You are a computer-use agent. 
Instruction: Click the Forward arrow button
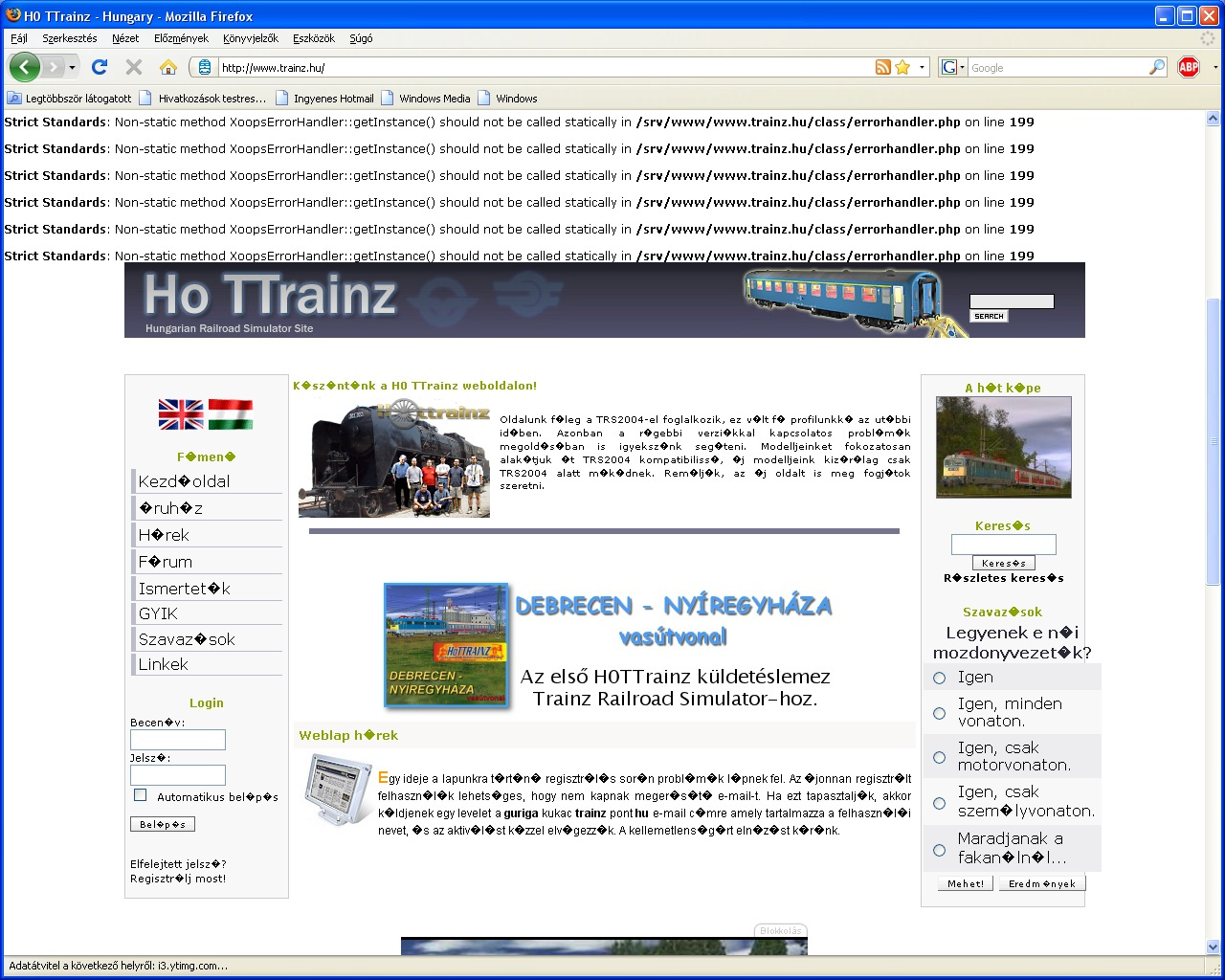coord(53,67)
